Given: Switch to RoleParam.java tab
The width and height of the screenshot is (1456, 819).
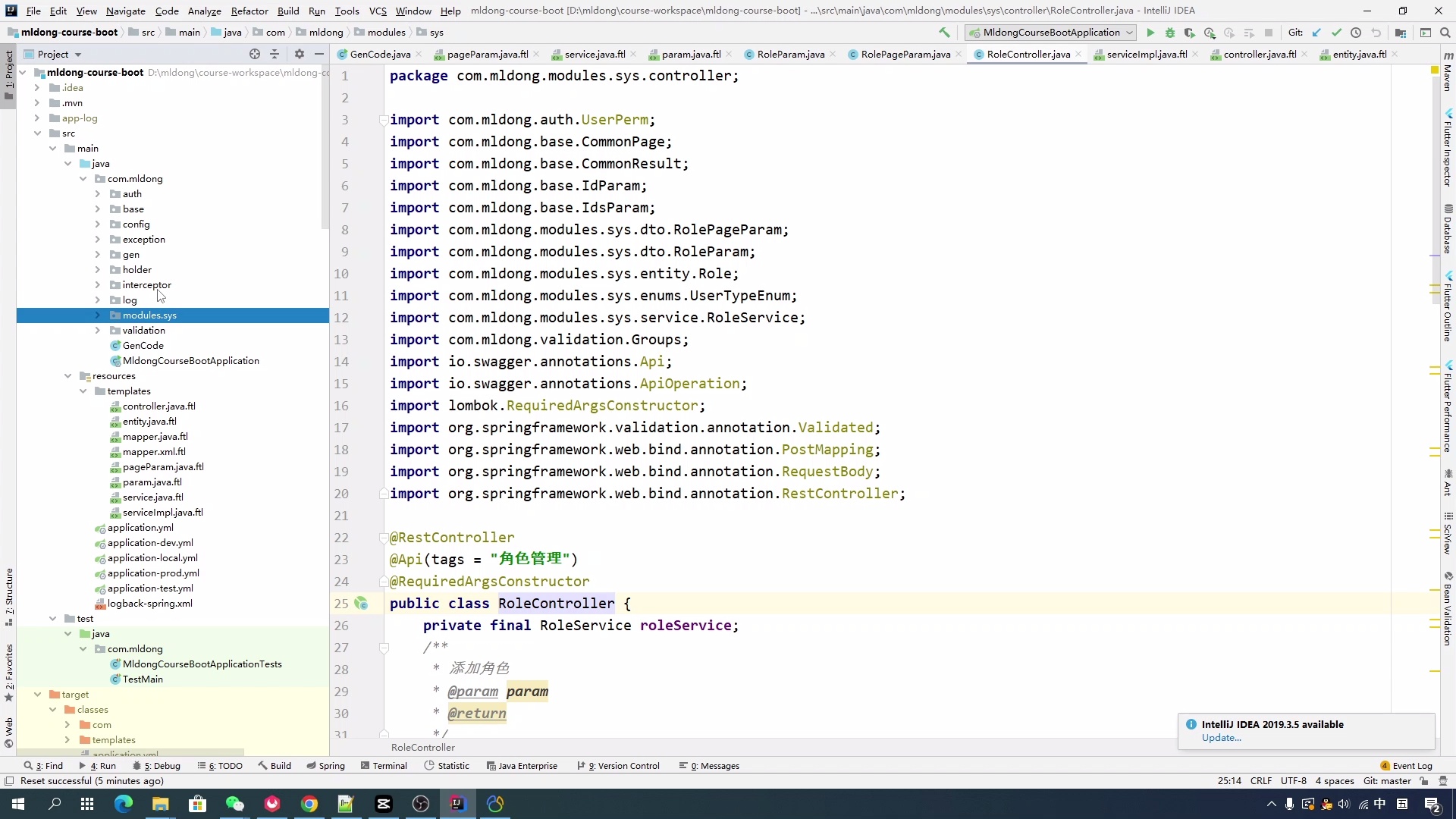Looking at the screenshot, I should [790, 54].
